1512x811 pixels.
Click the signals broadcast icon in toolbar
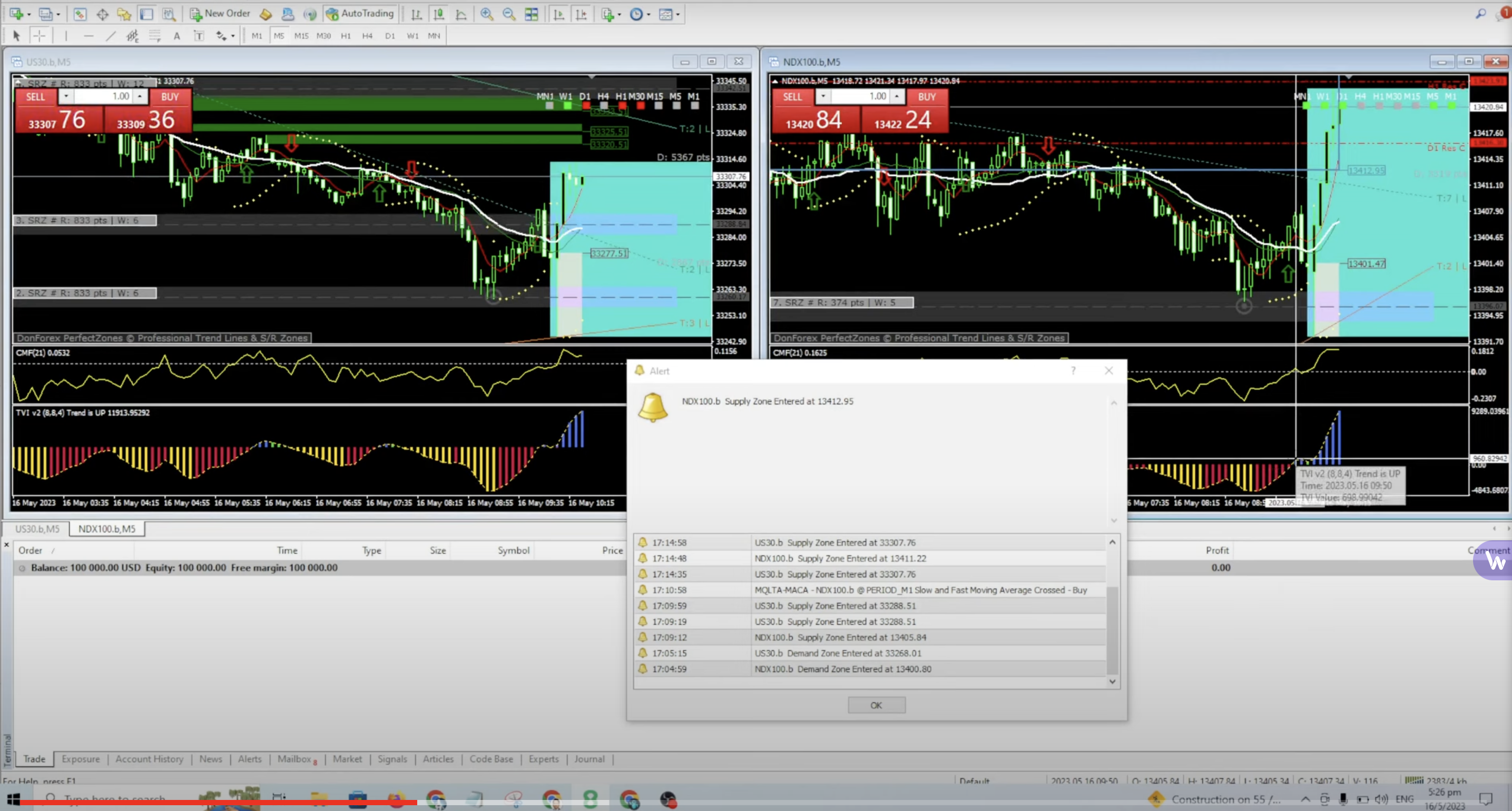tap(310, 14)
